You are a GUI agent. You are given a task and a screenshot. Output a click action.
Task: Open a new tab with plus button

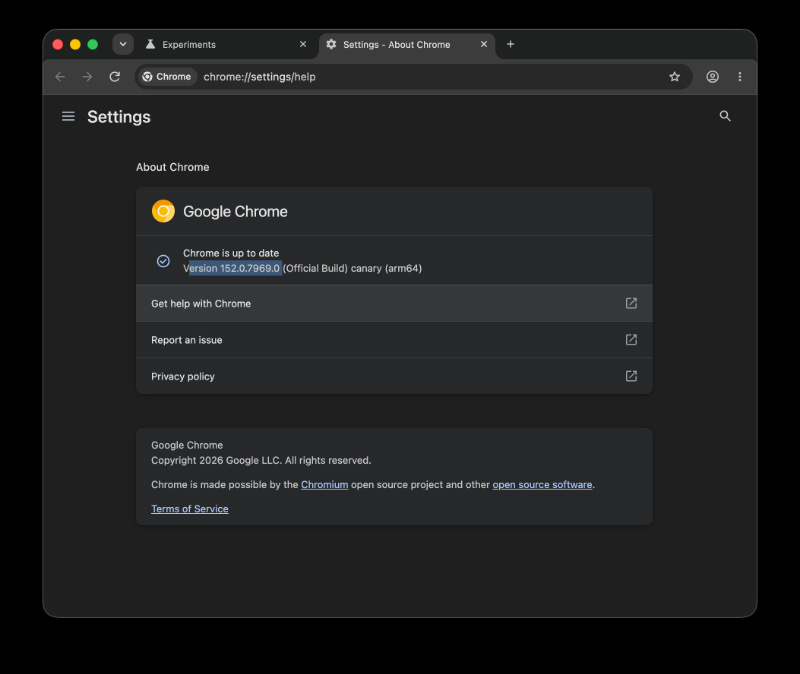pyautogui.click(x=510, y=44)
